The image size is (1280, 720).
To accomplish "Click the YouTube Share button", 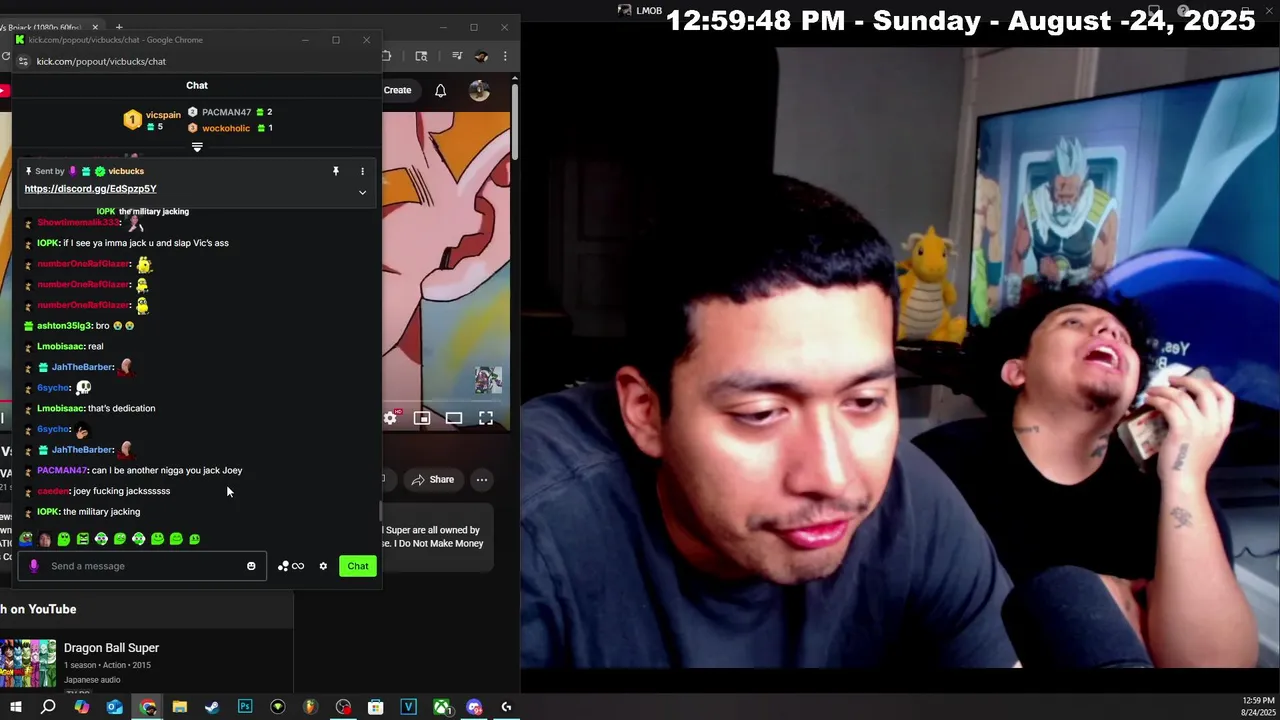I will (432, 480).
